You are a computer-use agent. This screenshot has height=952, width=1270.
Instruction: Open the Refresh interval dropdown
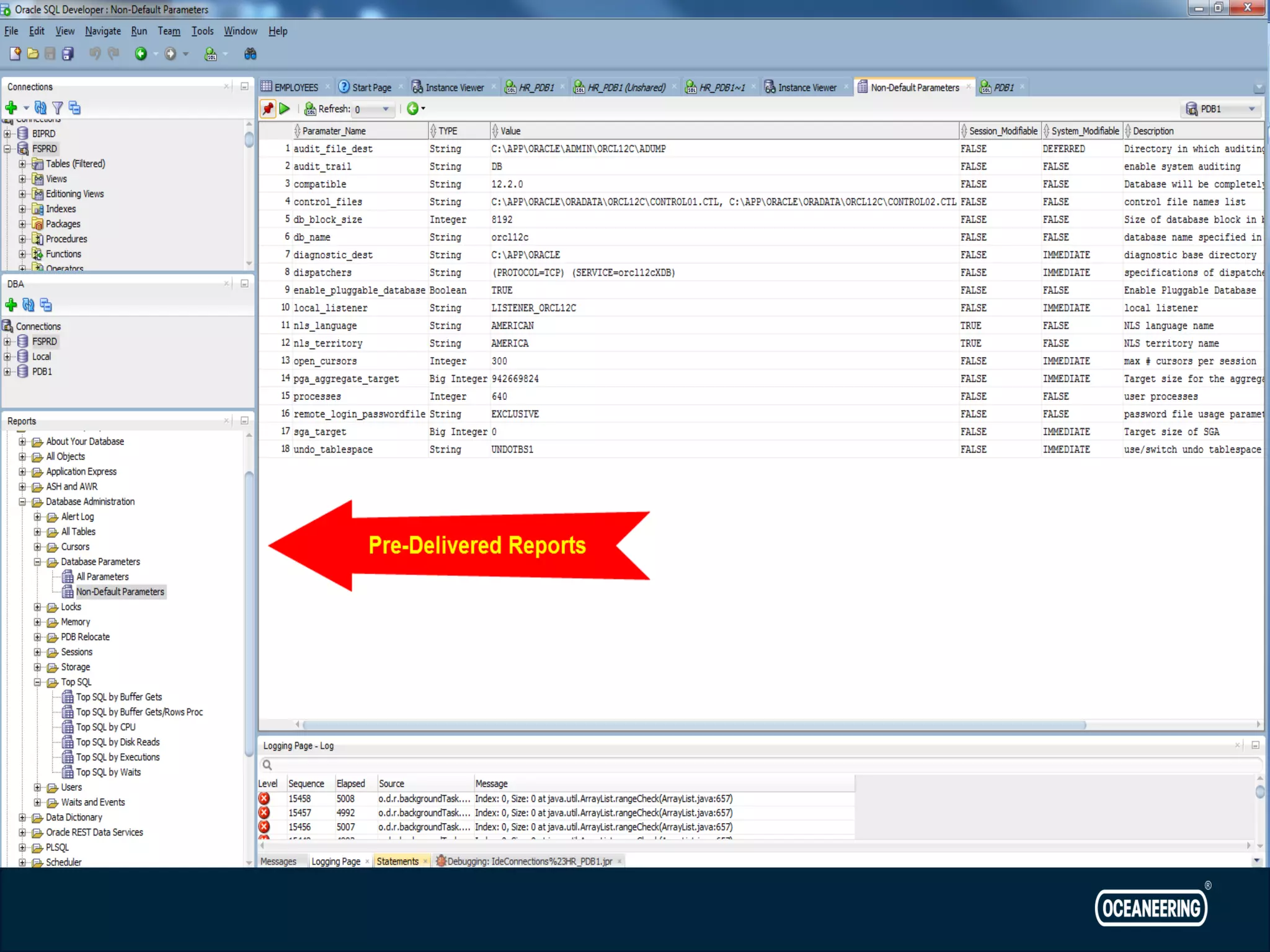(386, 110)
